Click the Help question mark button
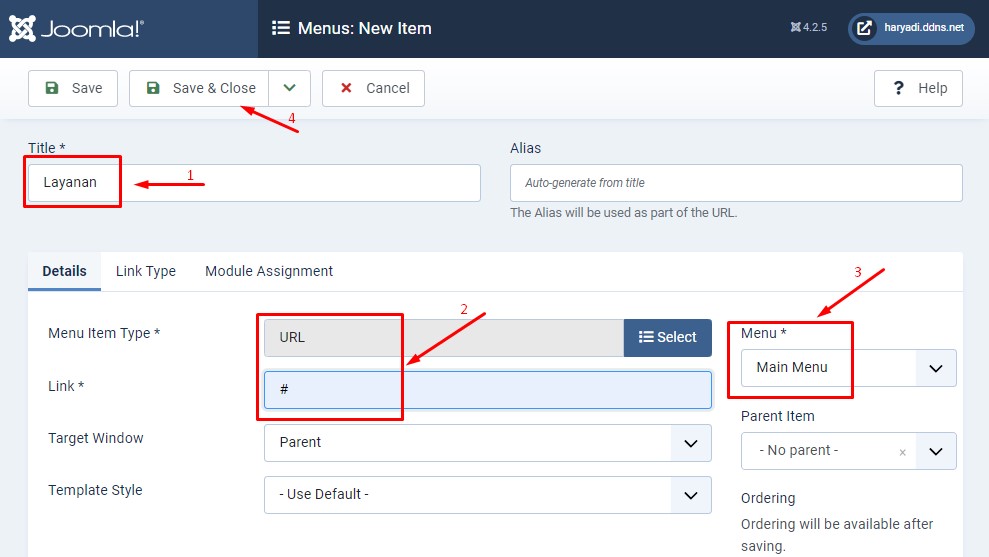 coord(918,88)
